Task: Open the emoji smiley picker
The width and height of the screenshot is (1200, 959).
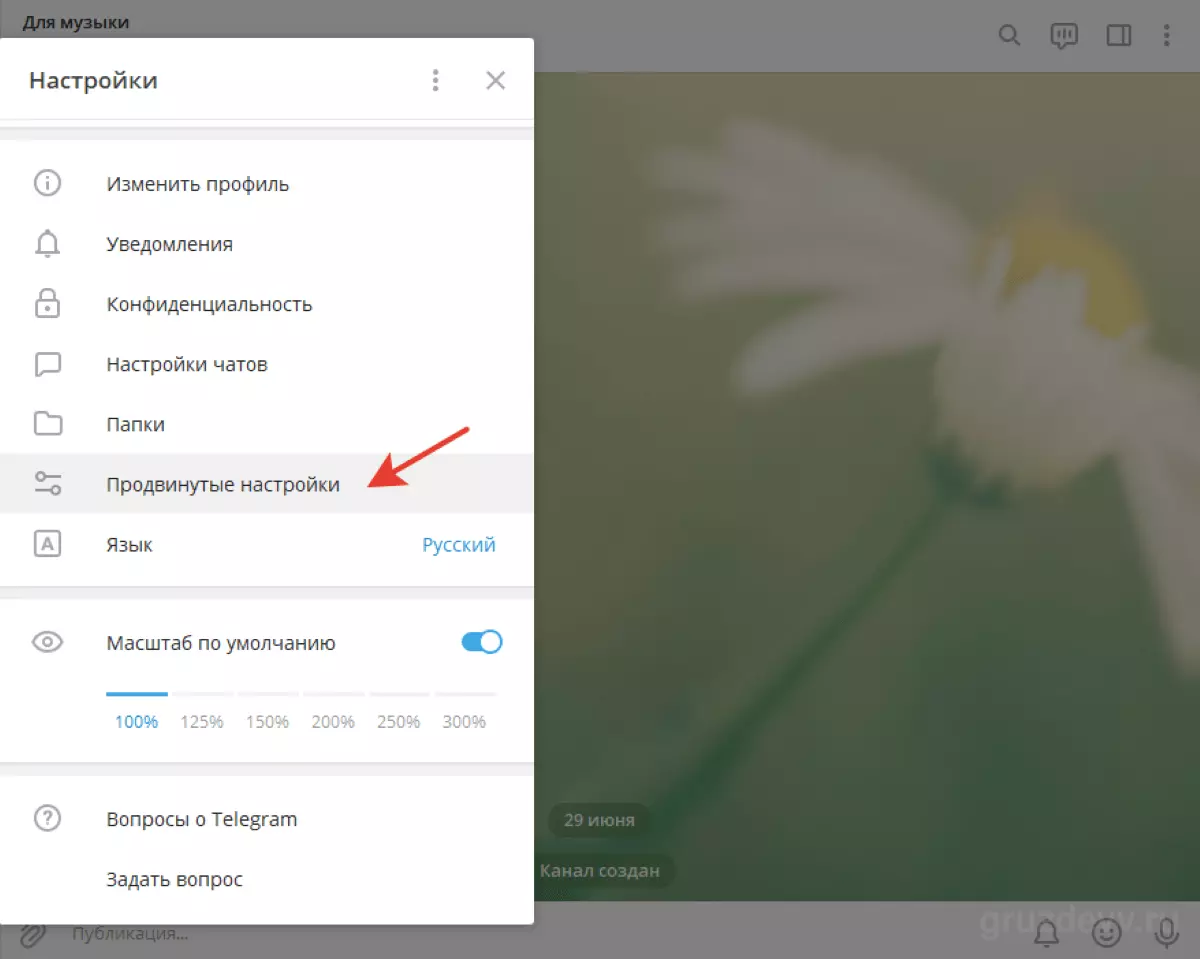Action: (x=1106, y=934)
